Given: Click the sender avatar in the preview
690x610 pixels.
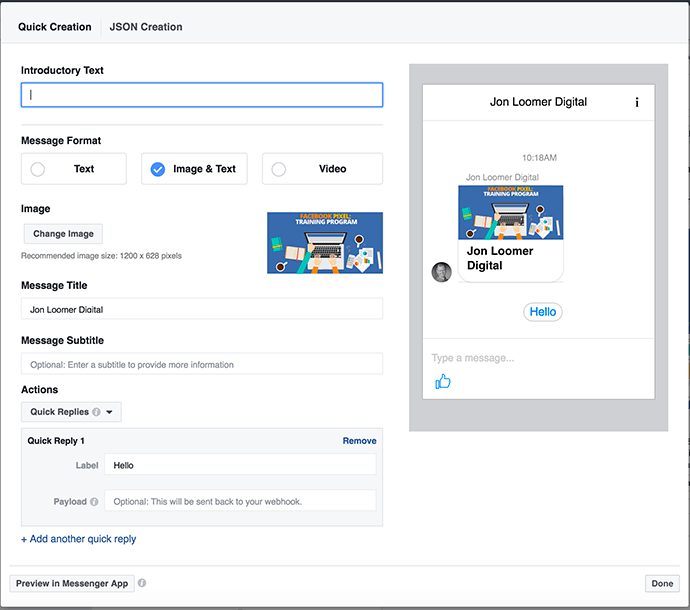Looking at the screenshot, I should click(441, 272).
